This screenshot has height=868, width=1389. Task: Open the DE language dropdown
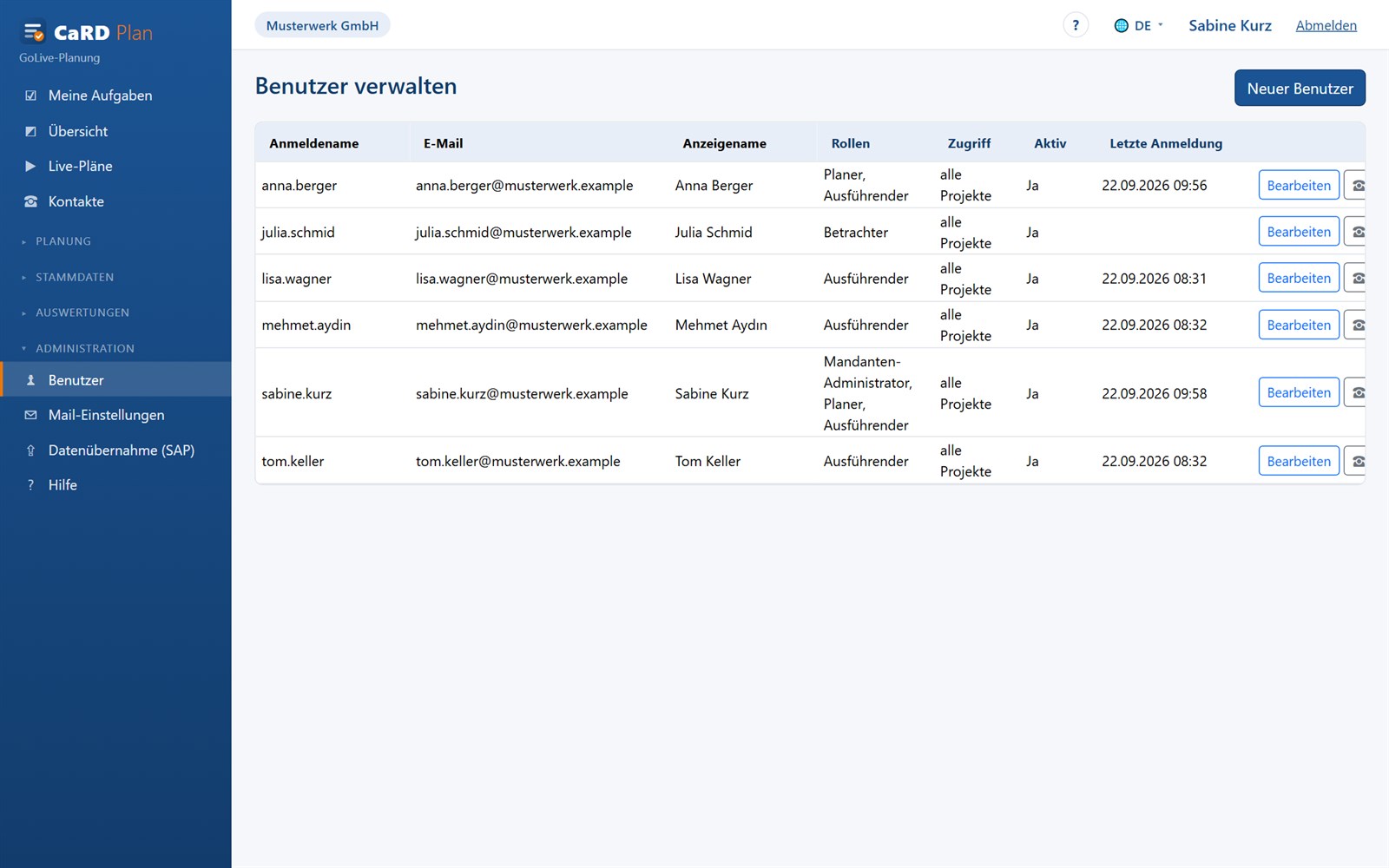pyautogui.click(x=1138, y=25)
